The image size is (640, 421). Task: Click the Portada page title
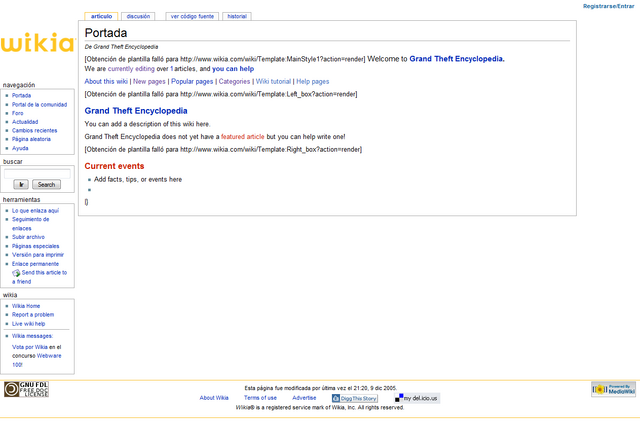106,33
